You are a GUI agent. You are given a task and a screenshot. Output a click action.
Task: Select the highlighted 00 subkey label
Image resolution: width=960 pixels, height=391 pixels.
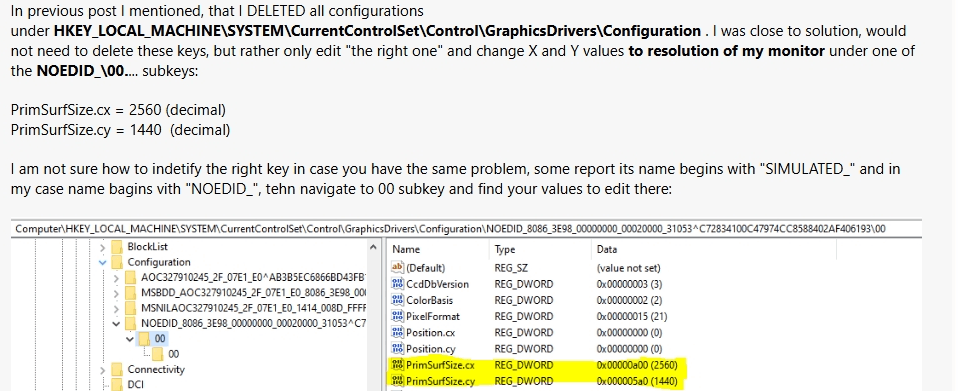point(160,338)
